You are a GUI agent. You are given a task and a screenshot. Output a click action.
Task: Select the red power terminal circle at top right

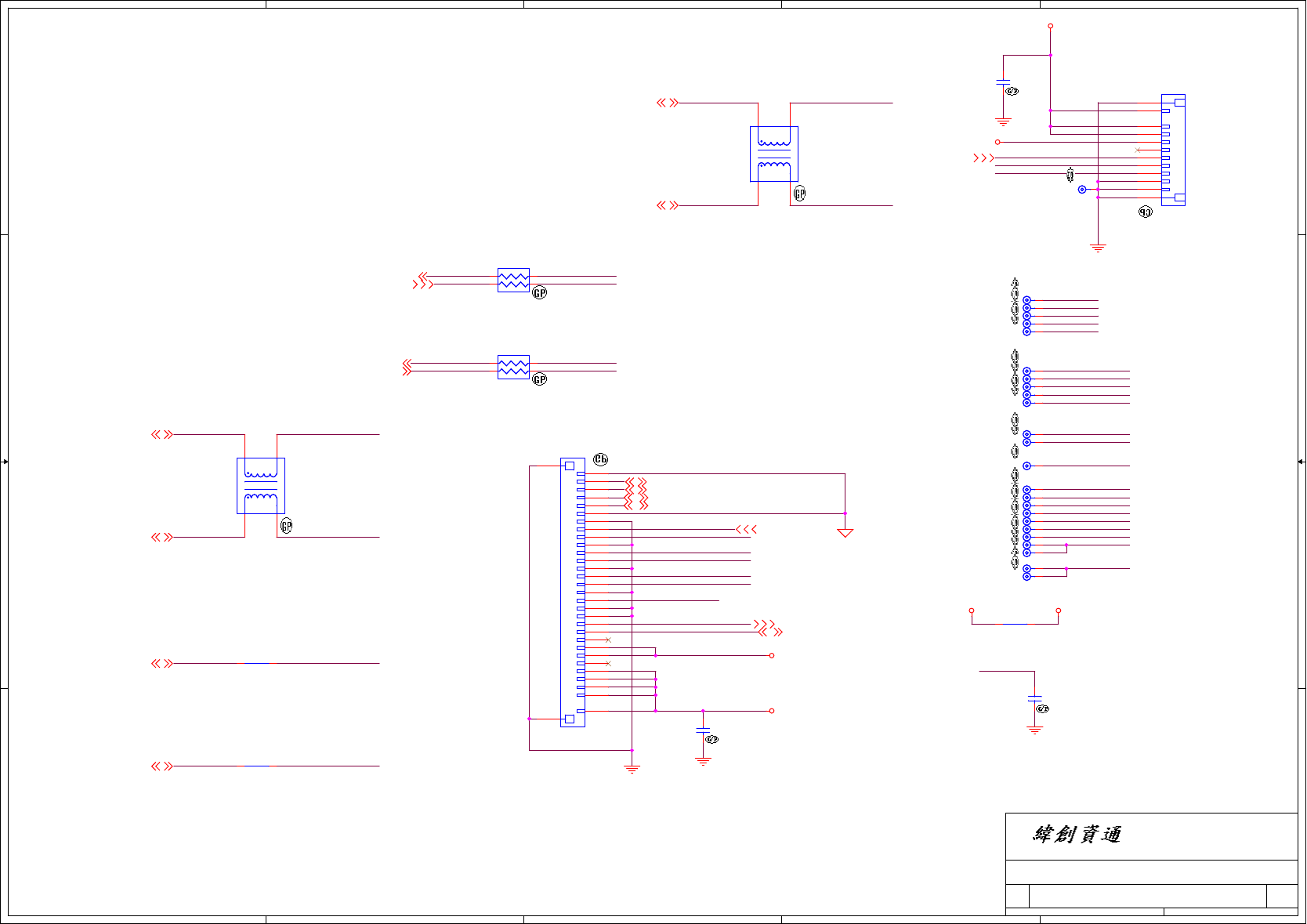1050,26
